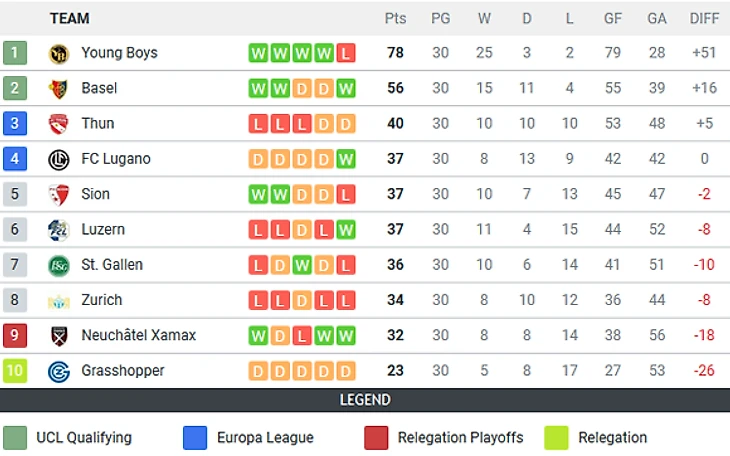730x456 pixels.
Task: Open the Zurich team name link
Action: pos(101,300)
